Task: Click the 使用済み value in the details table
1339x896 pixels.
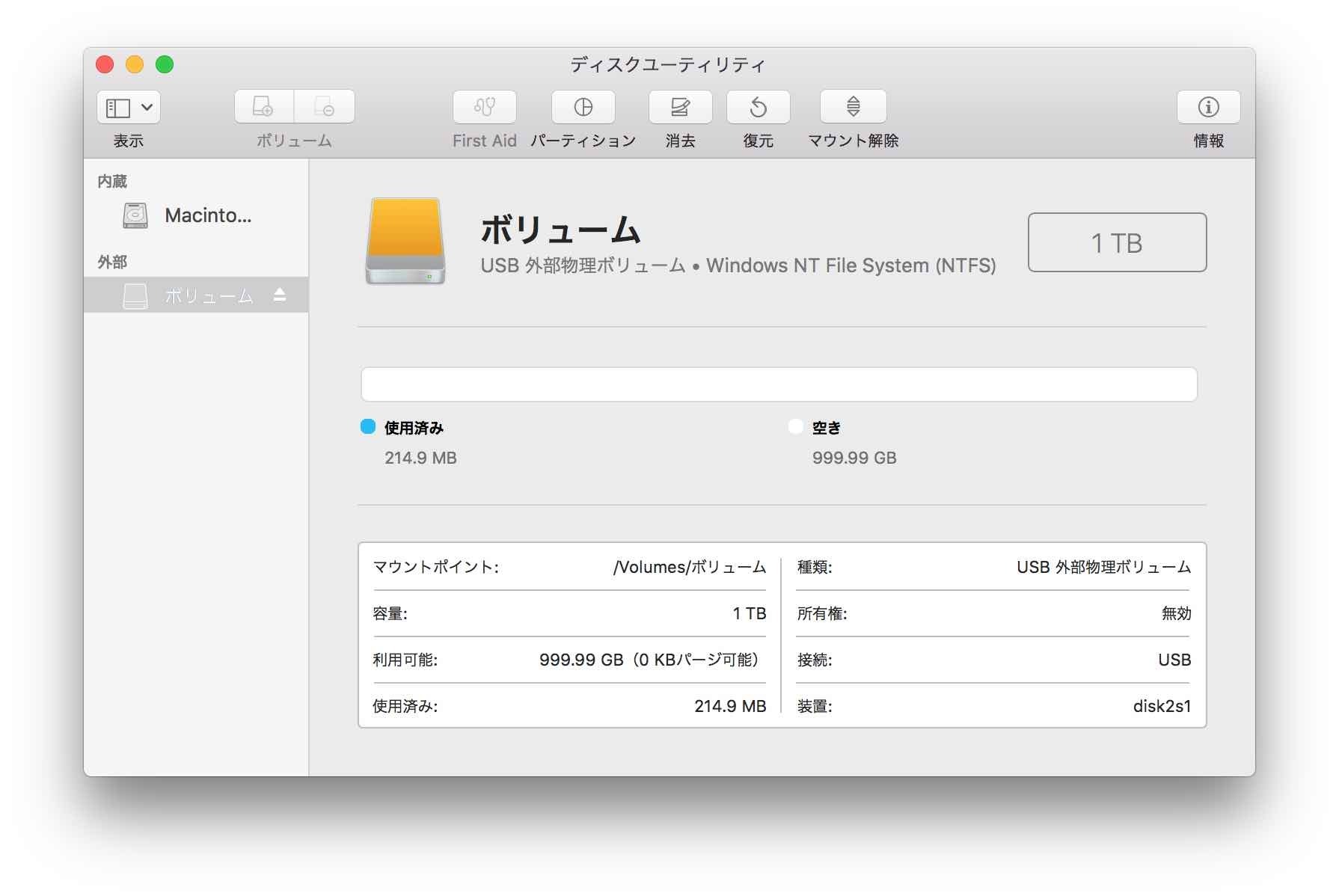Action: [x=730, y=706]
